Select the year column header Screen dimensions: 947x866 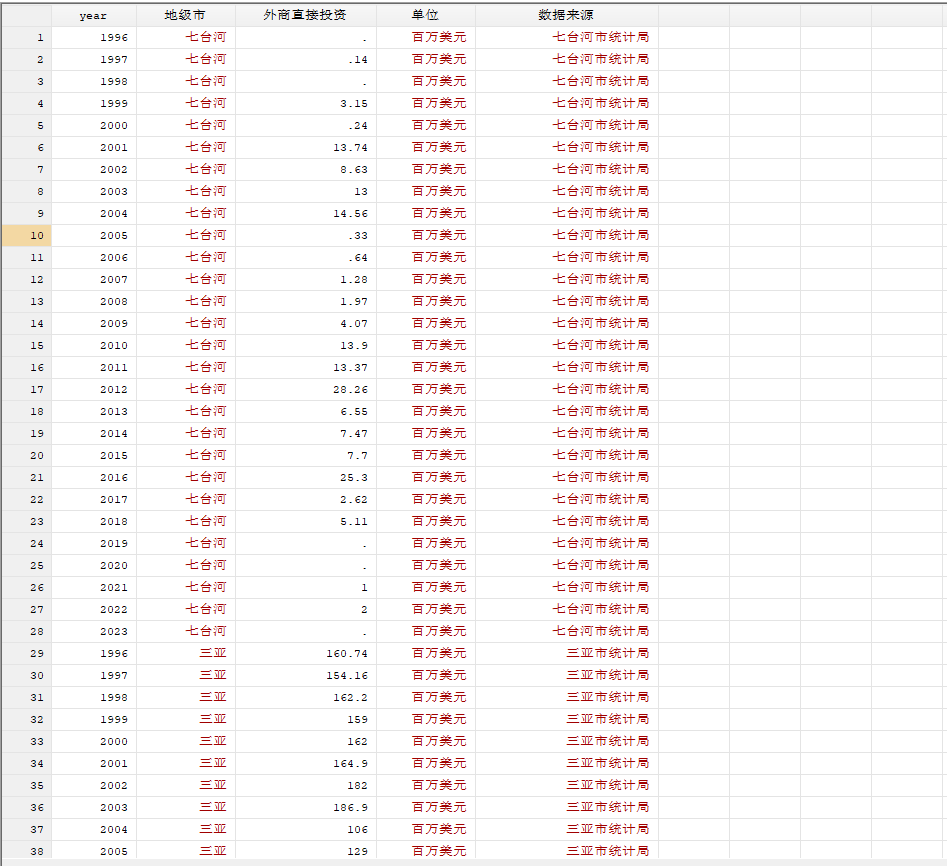point(94,16)
